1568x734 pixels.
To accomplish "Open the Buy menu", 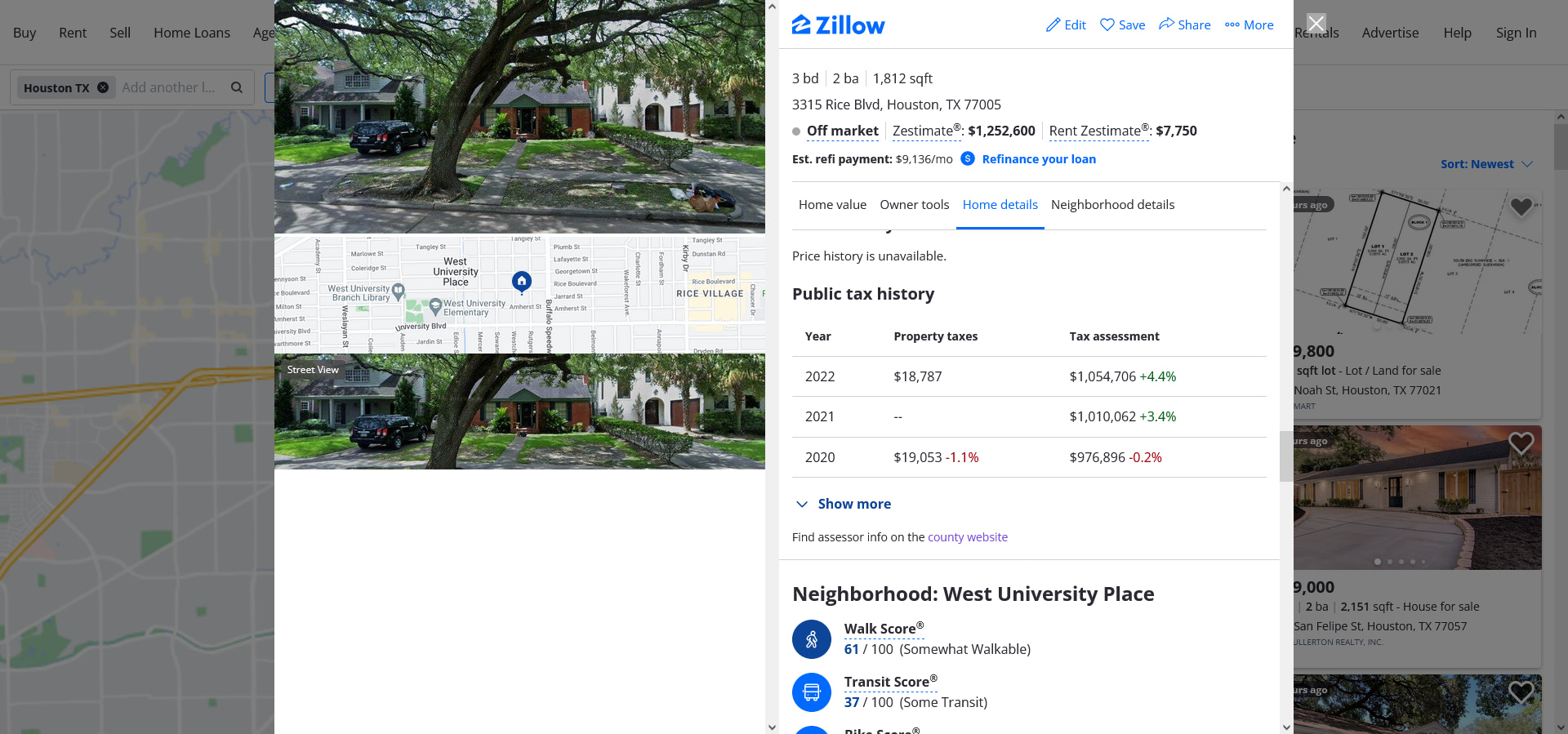I will coord(24,33).
